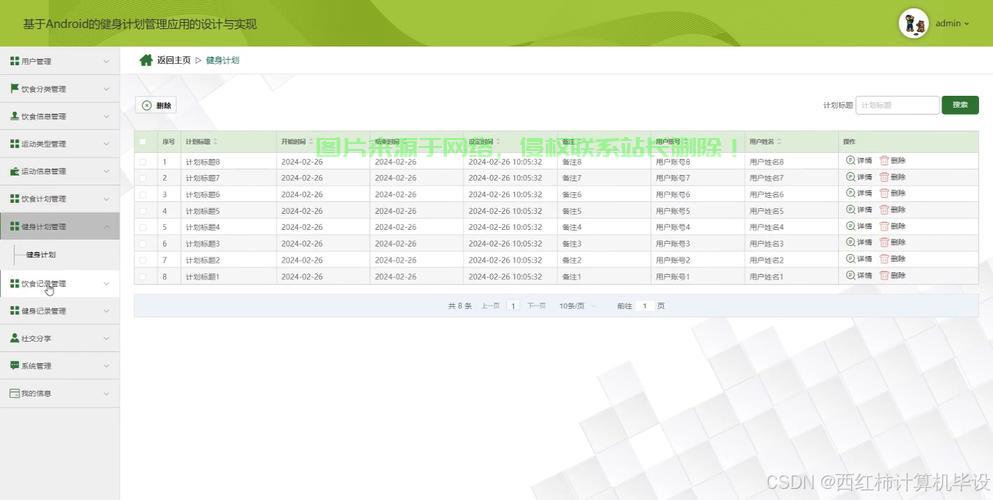Focus the 前往 page number input
993x500 pixels.
pos(645,306)
